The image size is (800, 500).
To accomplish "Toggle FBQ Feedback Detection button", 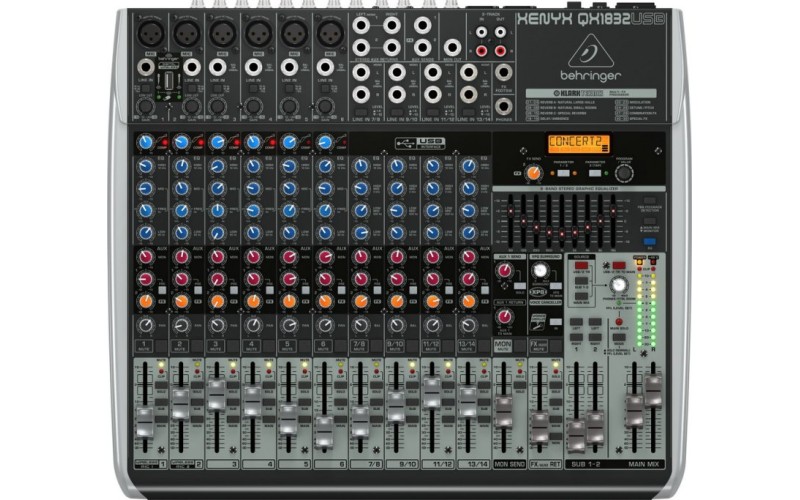I will tap(649, 201).
